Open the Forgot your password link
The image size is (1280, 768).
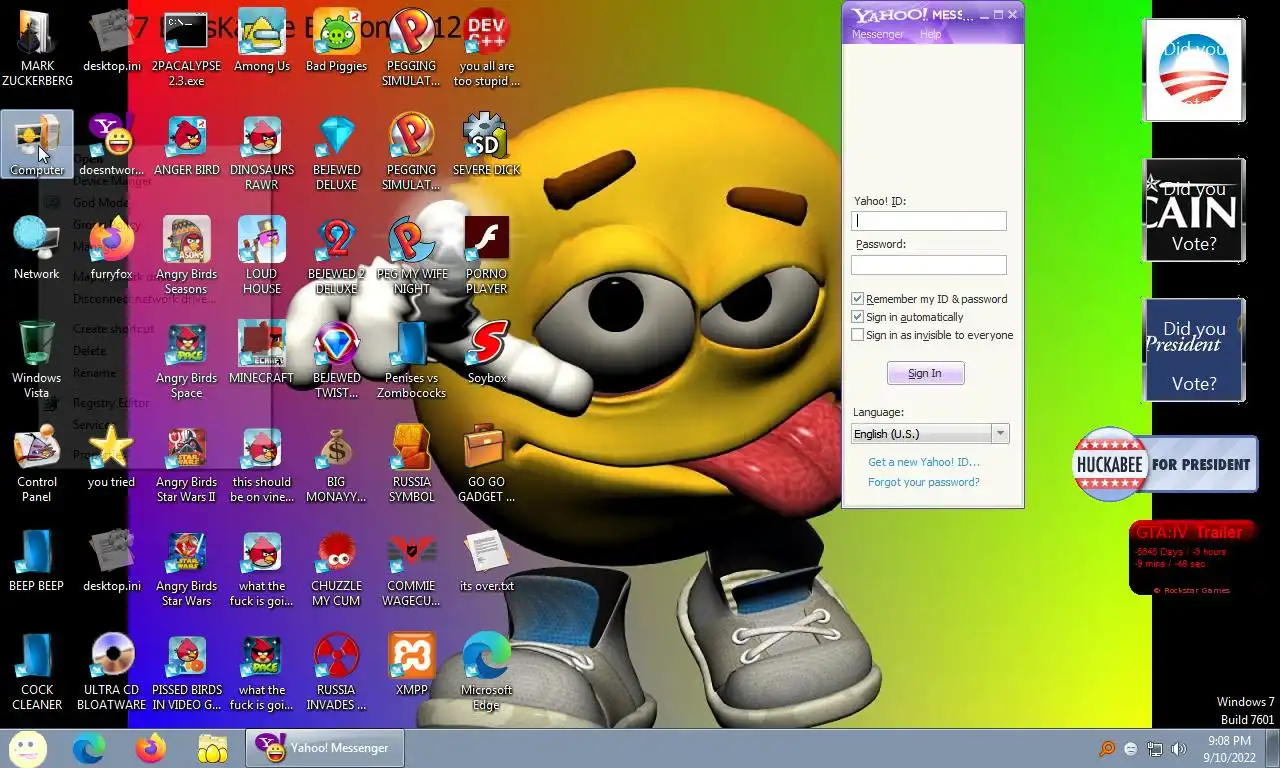click(924, 482)
